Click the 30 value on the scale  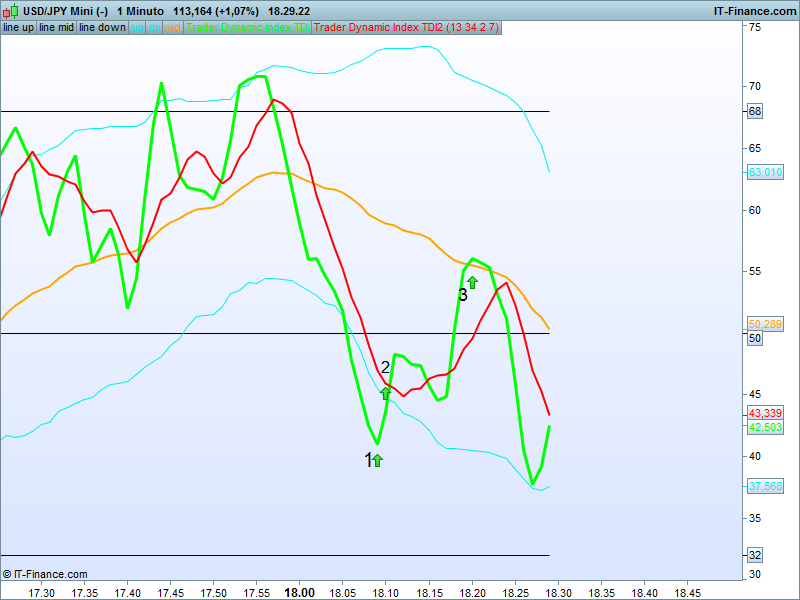coord(755,574)
